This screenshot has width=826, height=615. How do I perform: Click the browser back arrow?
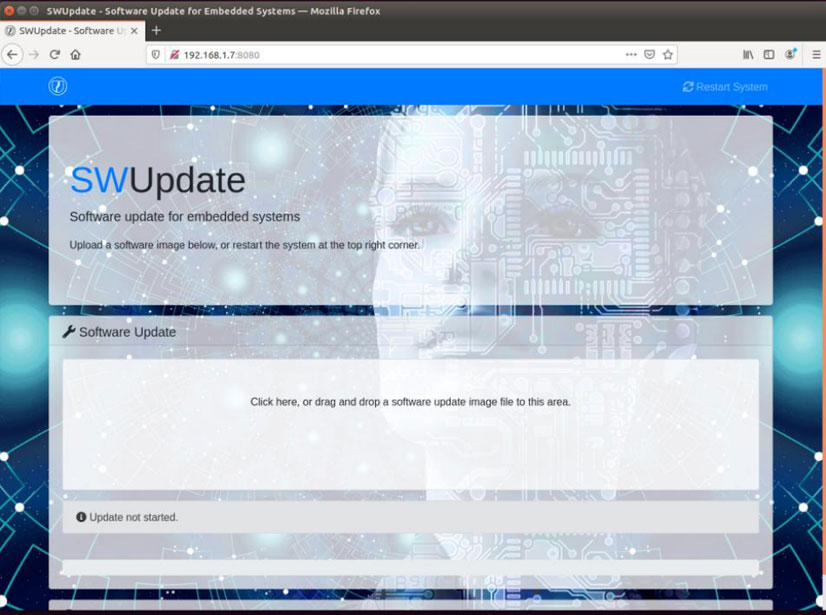click(11, 54)
